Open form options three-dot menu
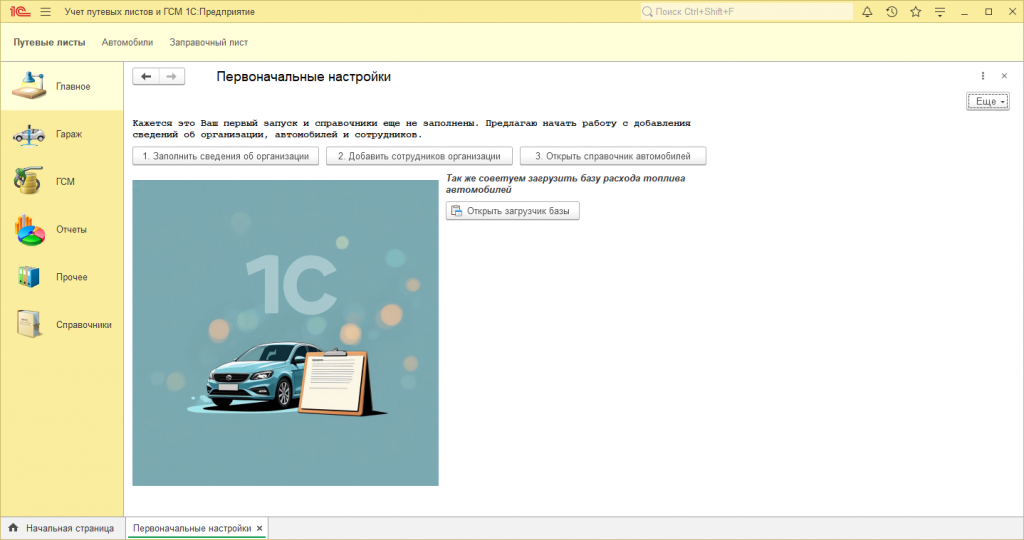1024x540 pixels. 983,76
